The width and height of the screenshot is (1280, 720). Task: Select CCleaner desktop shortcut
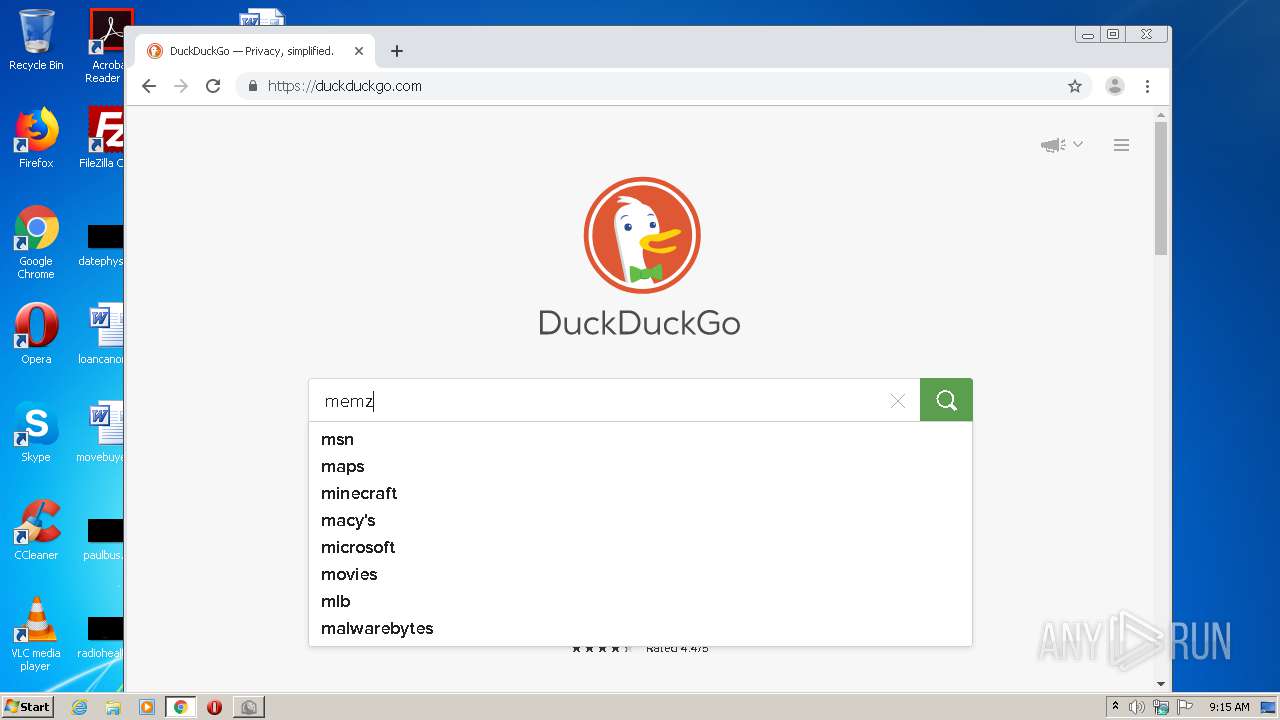click(x=36, y=530)
